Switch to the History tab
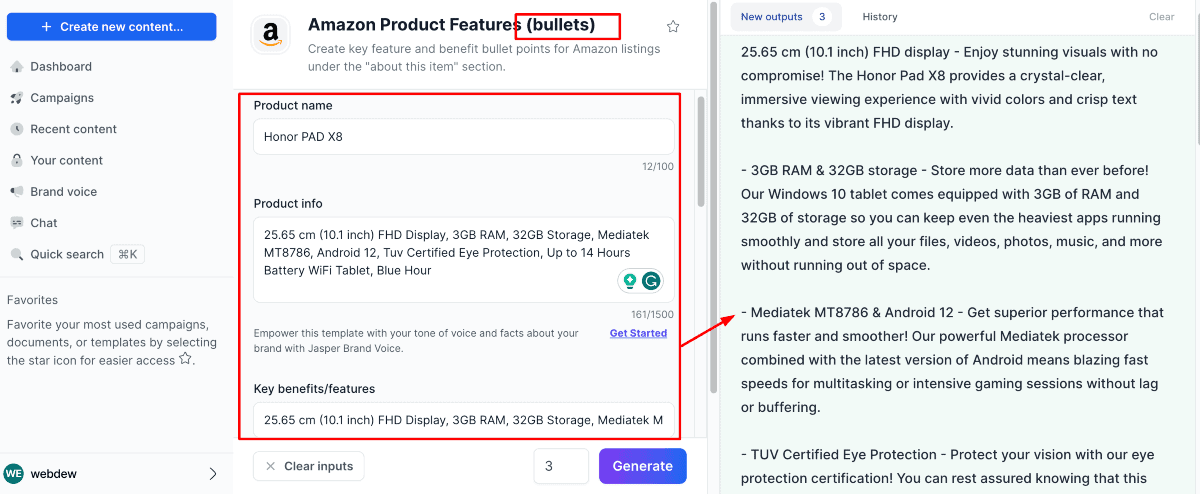This screenshot has height=494, width=1200. point(880,17)
